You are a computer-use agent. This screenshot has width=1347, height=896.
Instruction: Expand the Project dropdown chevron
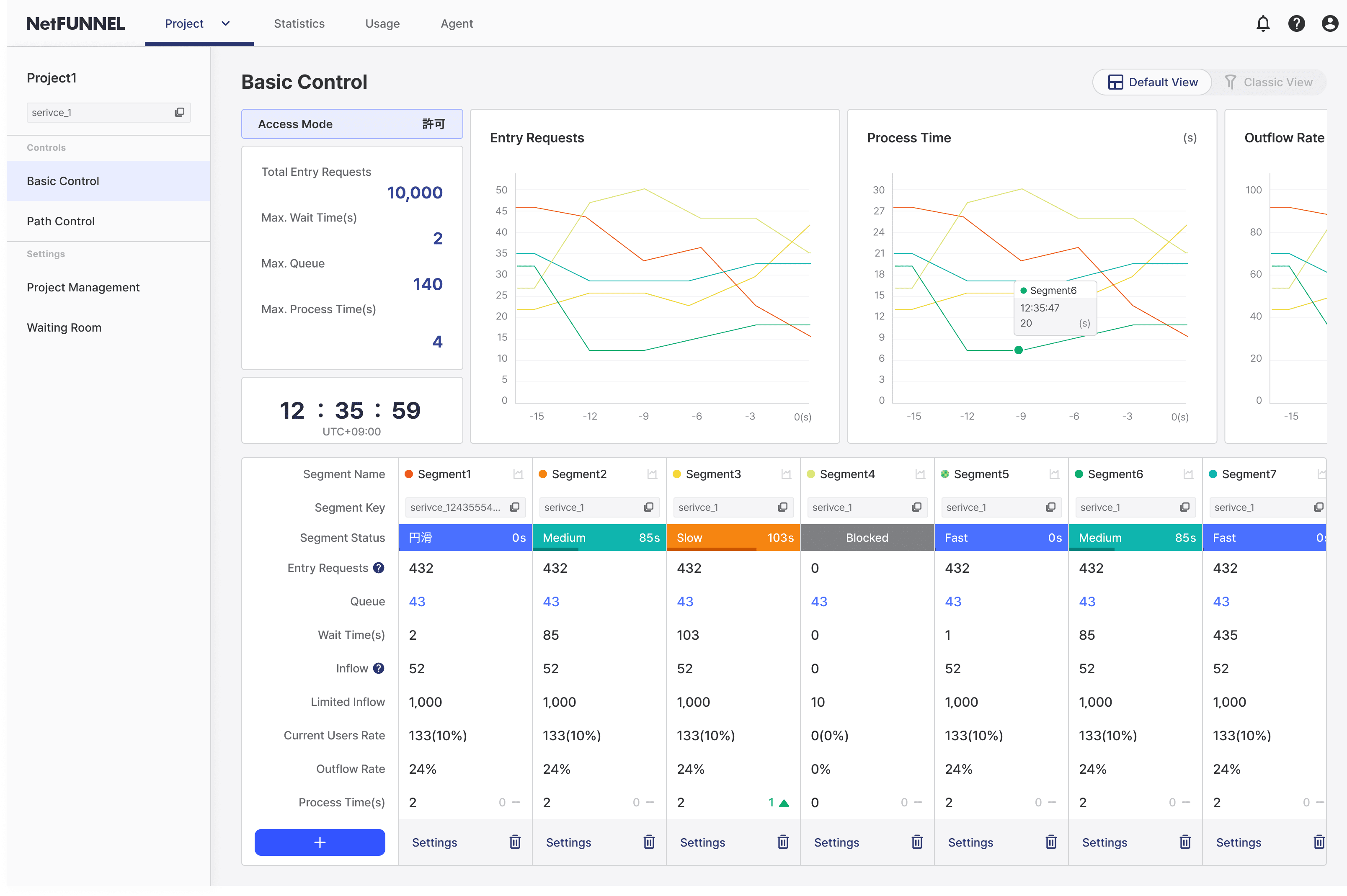click(225, 23)
